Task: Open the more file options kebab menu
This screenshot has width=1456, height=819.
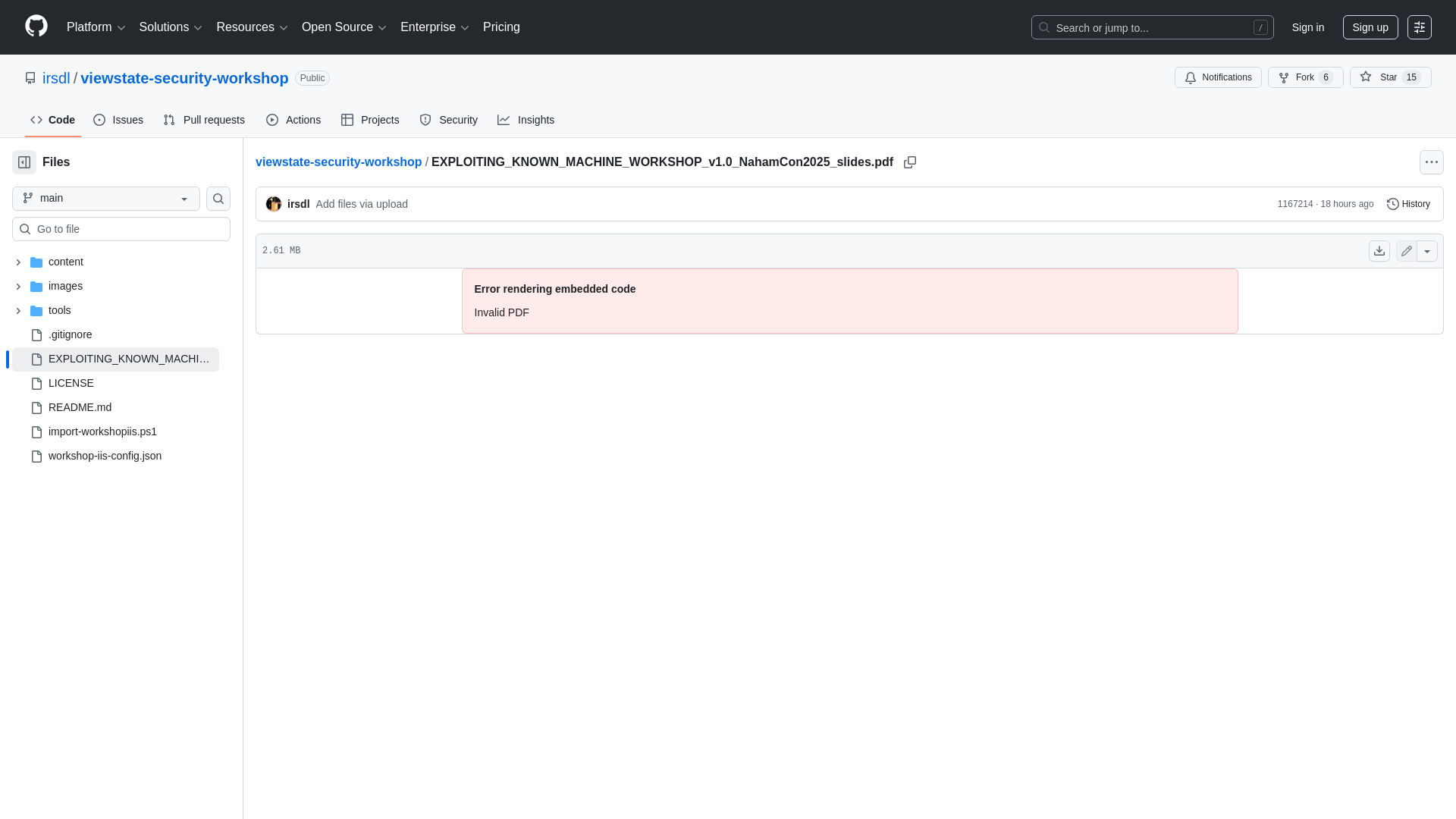Action: pyautogui.click(x=1432, y=162)
